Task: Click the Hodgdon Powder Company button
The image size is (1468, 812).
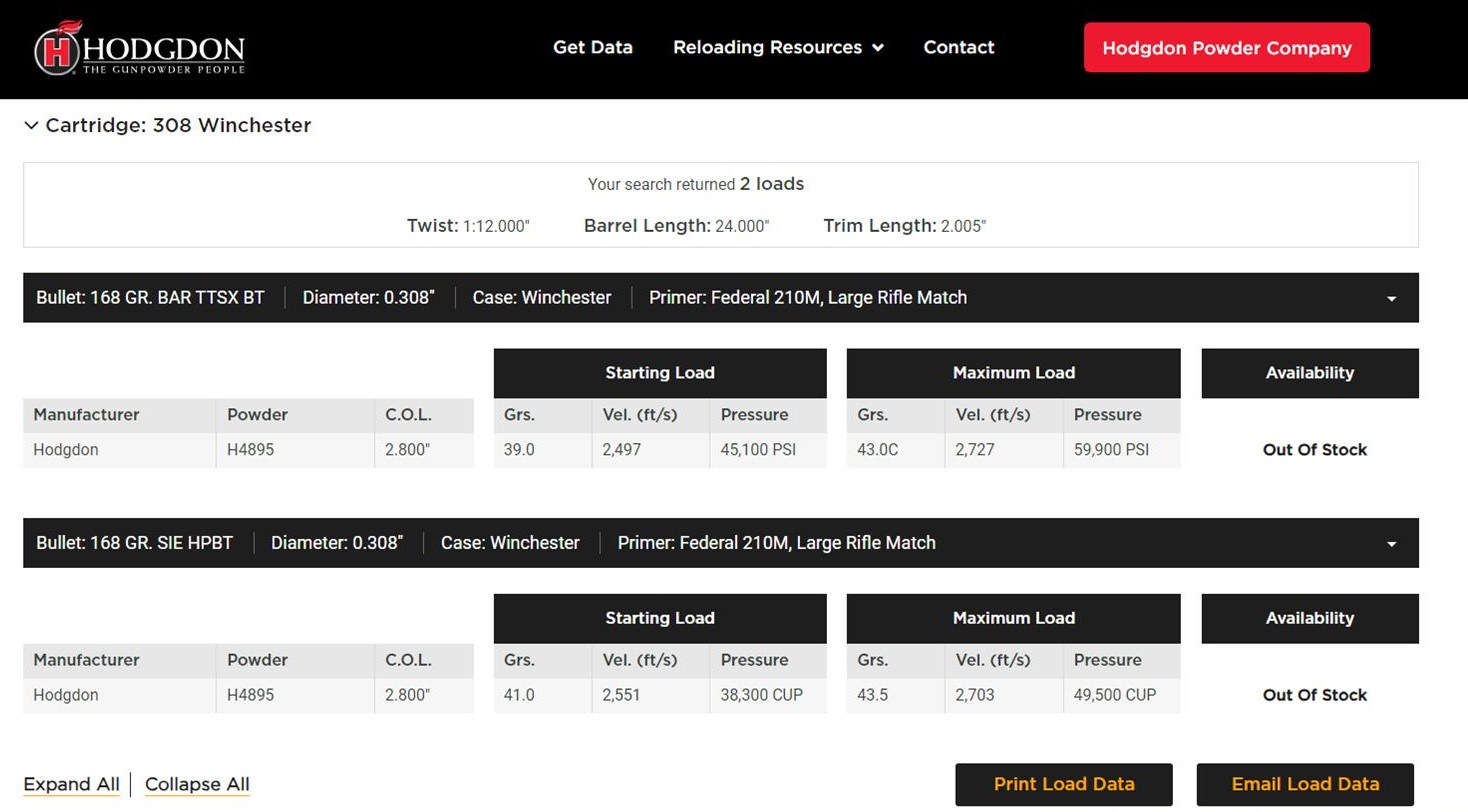Action: click(x=1227, y=48)
